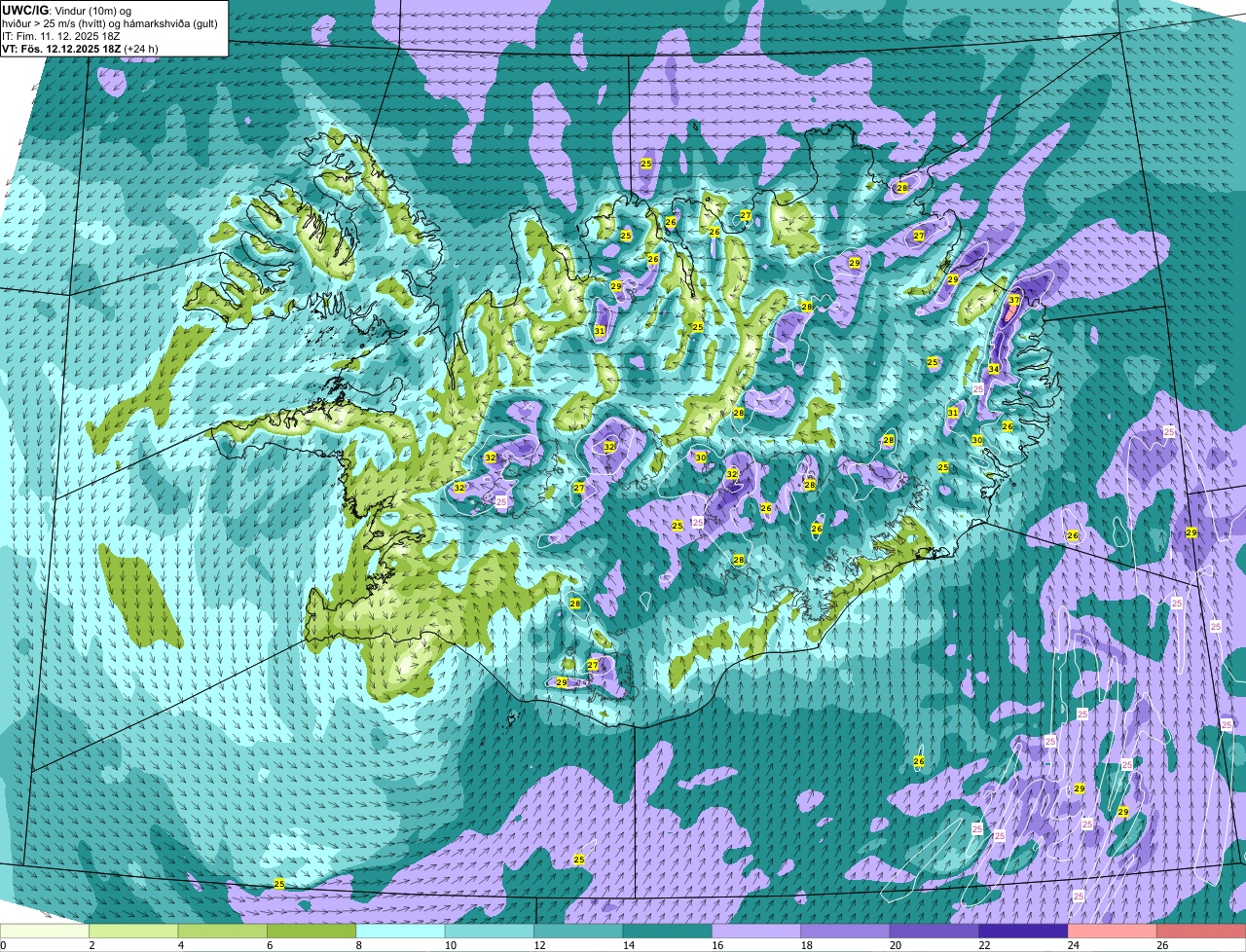Click the valid time 'VT: Fös. 12.12.2025 18Z (+24 h)'
The height and width of the screenshot is (952, 1246).
tap(81, 48)
